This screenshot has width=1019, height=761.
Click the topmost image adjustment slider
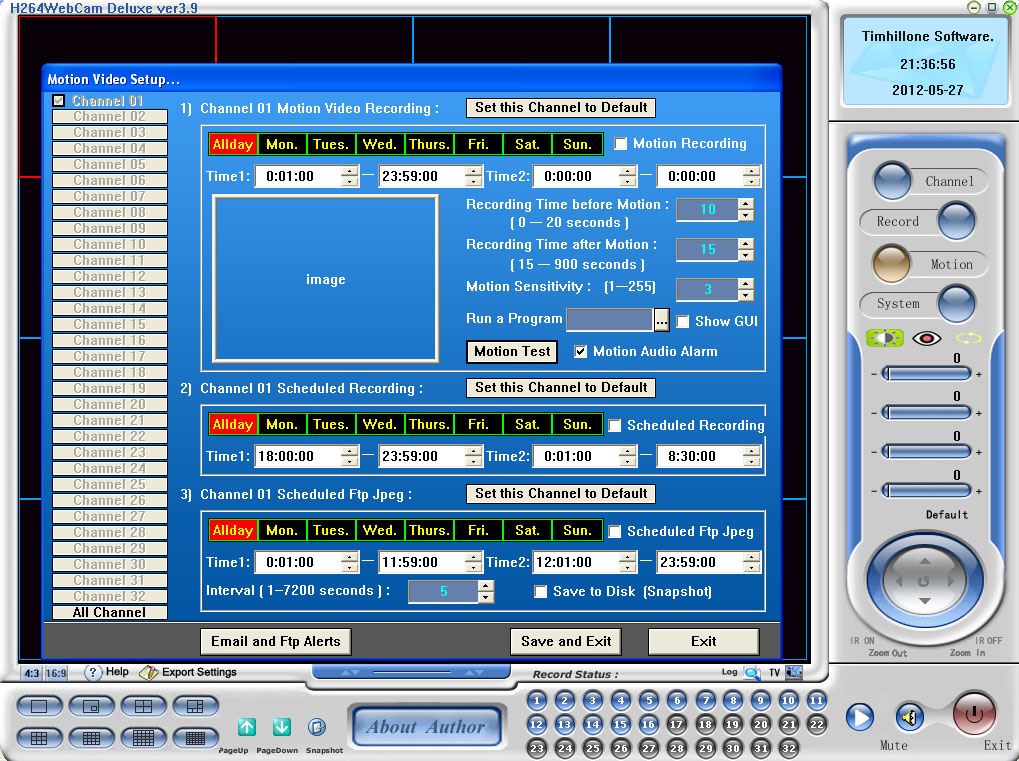point(927,373)
